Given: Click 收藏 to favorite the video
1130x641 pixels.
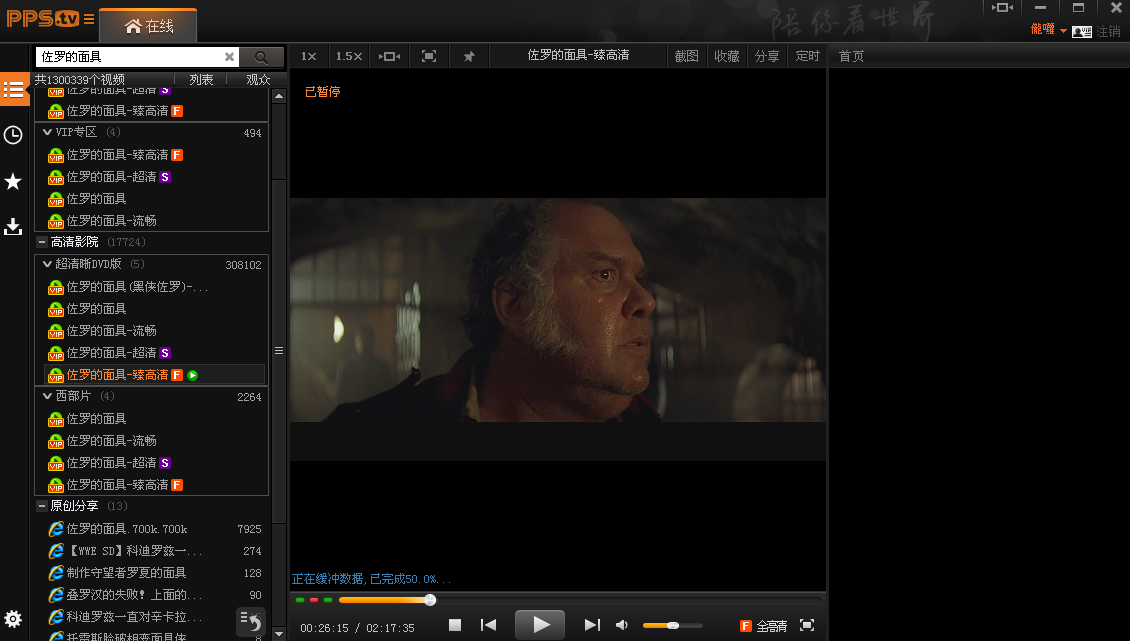Looking at the screenshot, I should pyautogui.click(x=727, y=56).
